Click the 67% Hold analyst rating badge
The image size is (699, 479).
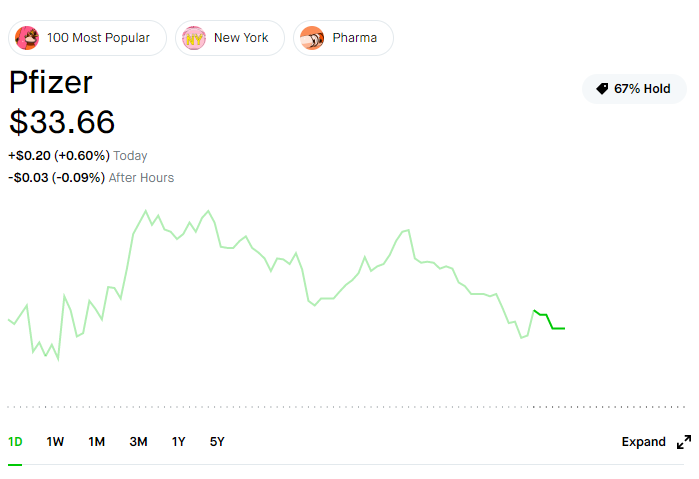[x=634, y=89]
